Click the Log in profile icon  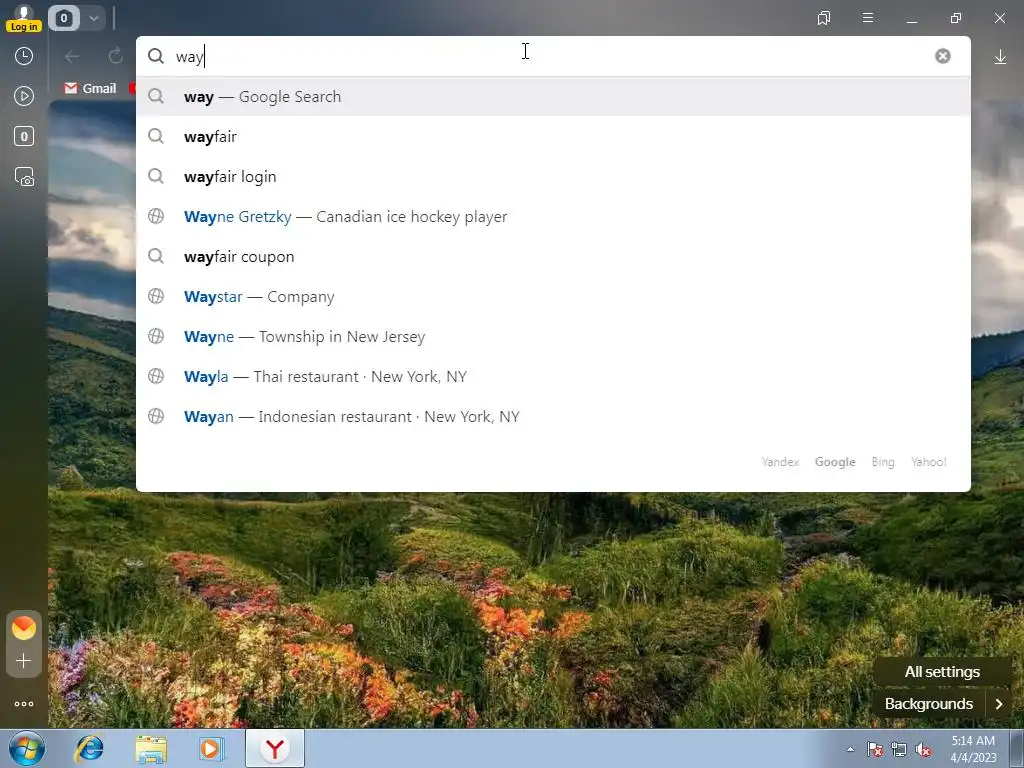coord(24,18)
